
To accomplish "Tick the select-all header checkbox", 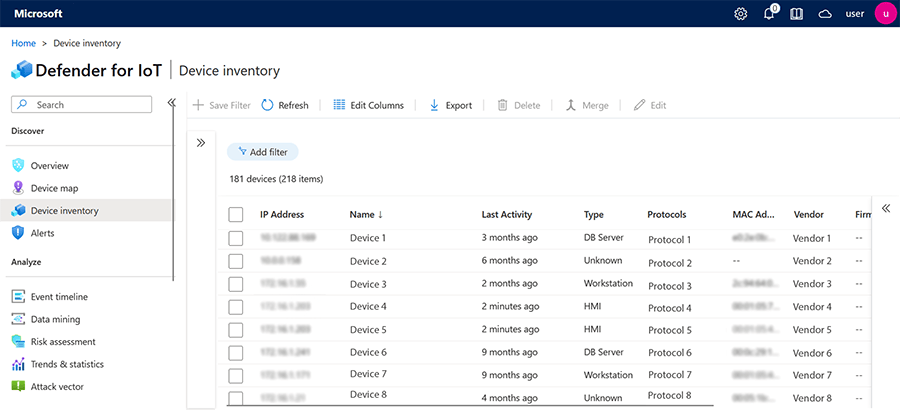I will point(236,215).
